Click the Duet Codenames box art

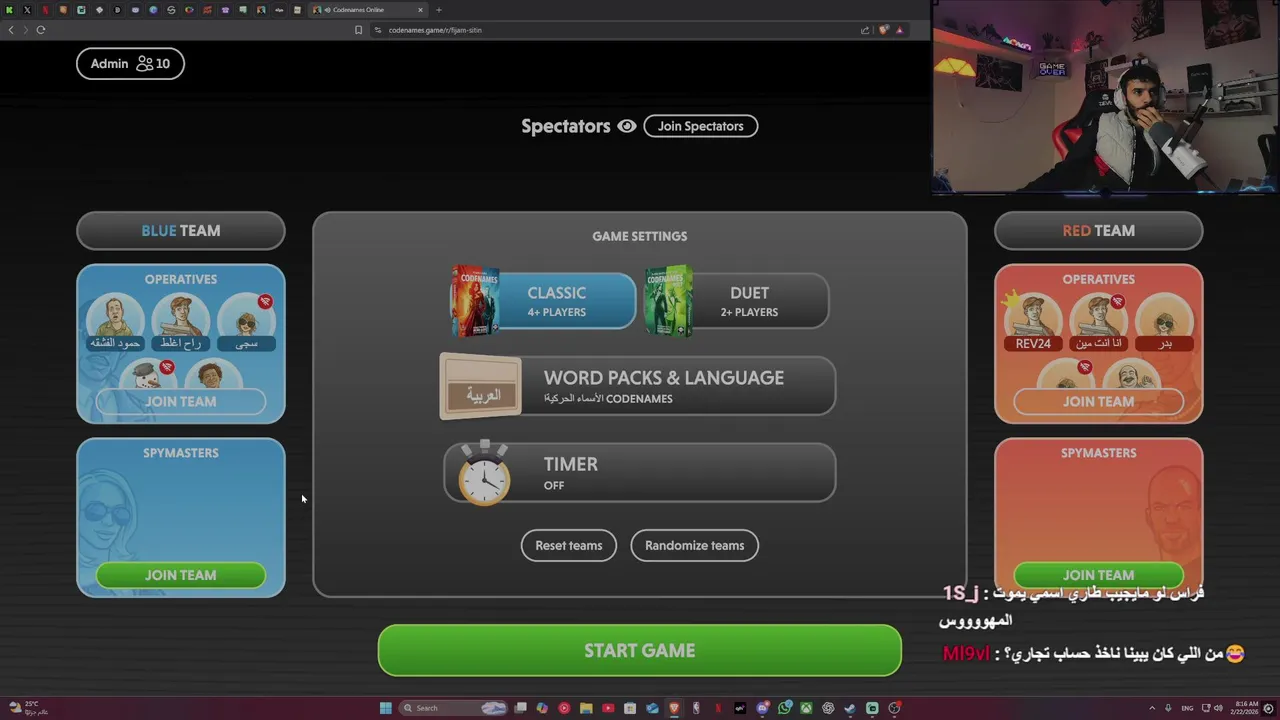pos(669,301)
